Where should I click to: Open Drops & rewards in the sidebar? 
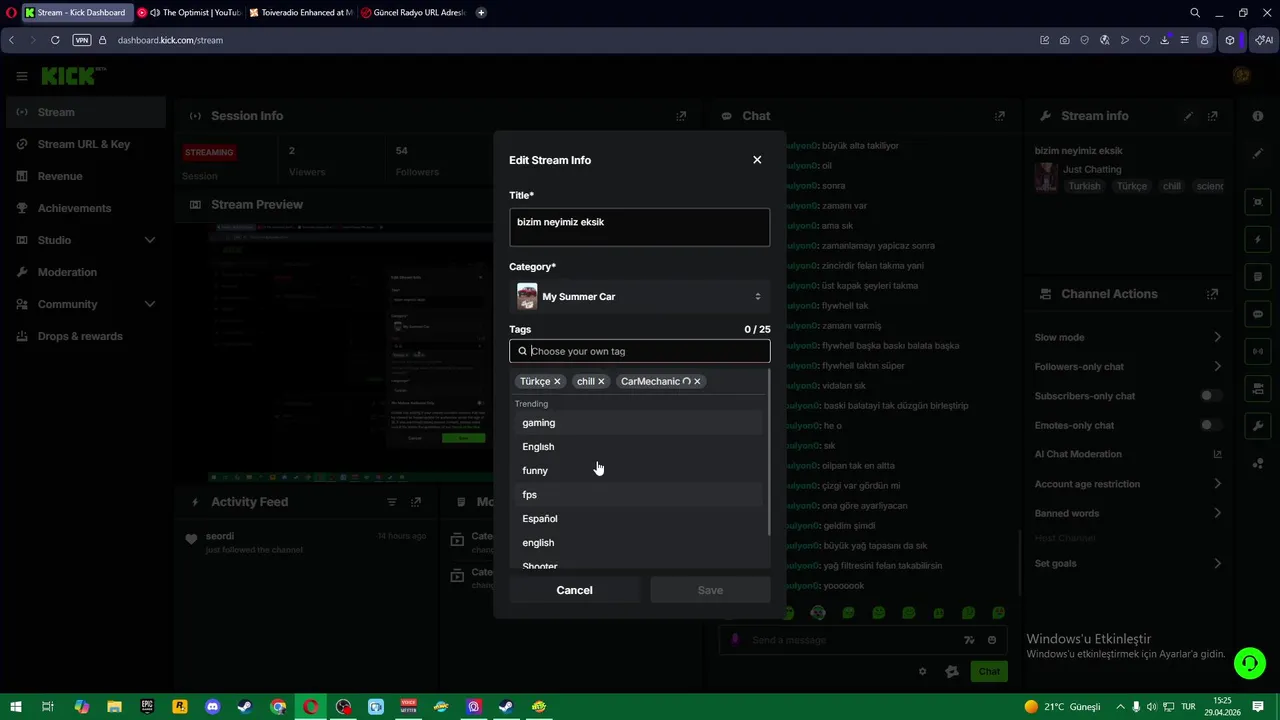click(x=85, y=336)
